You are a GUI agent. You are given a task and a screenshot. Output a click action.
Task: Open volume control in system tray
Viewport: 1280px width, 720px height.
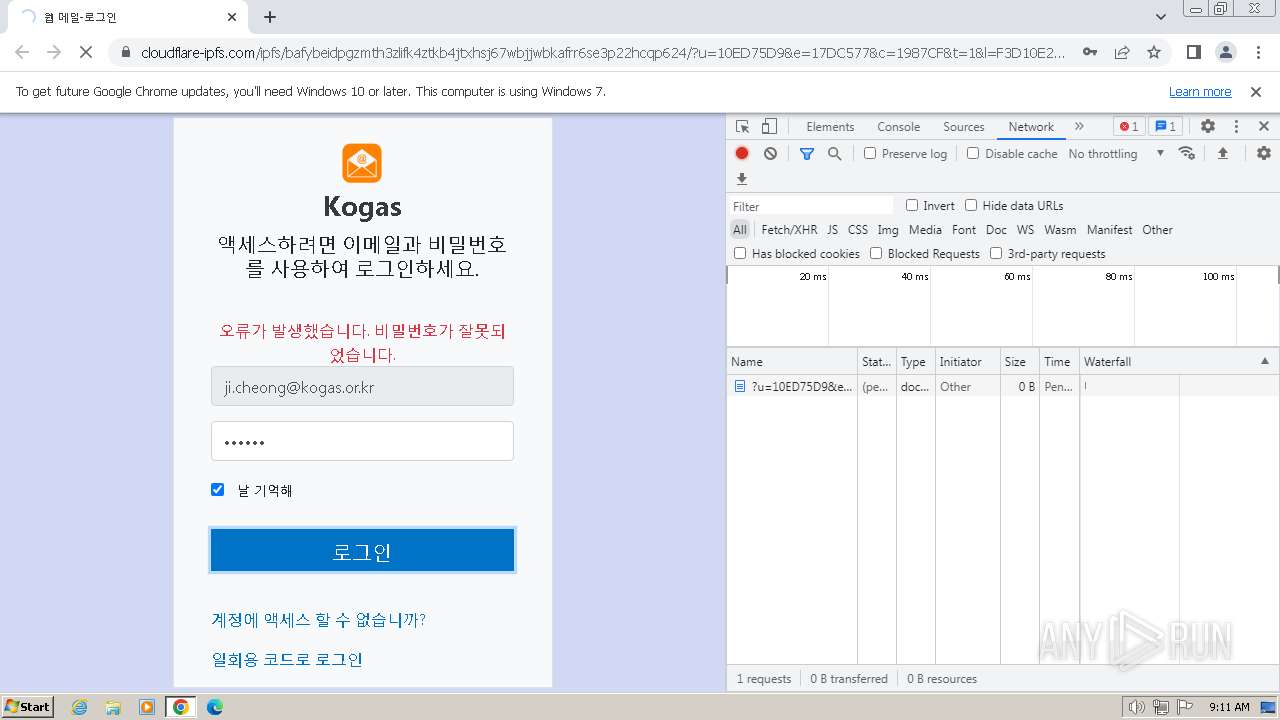pos(1137,707)
